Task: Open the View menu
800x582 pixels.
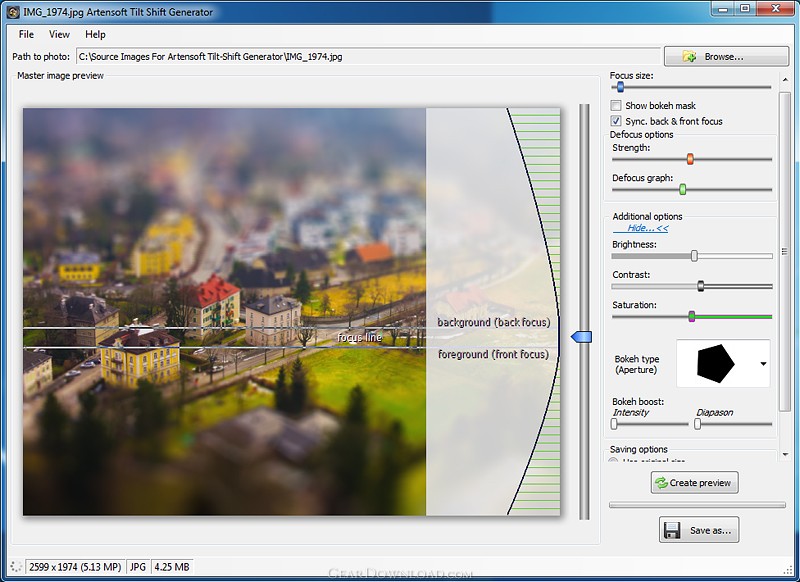Action: [59, 34]
